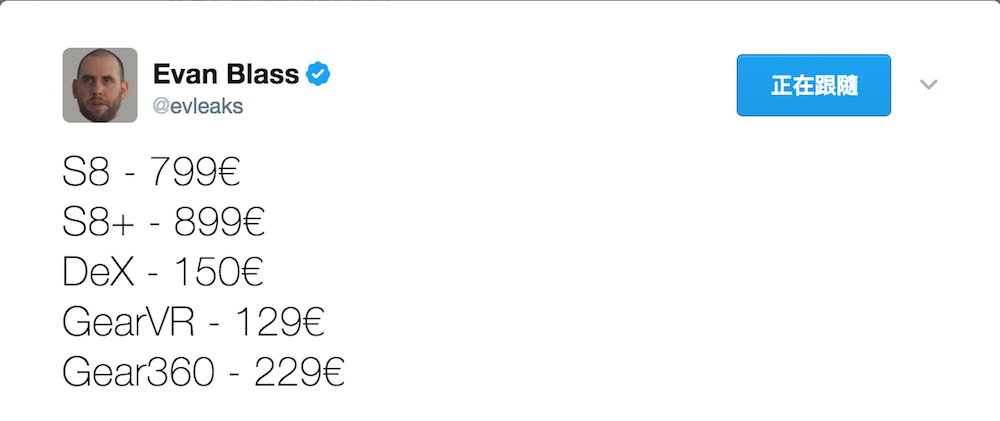The image size is (1000, 421).
Task: Click the blue 正在跟随 following button
Action: (x=813, y=85)
